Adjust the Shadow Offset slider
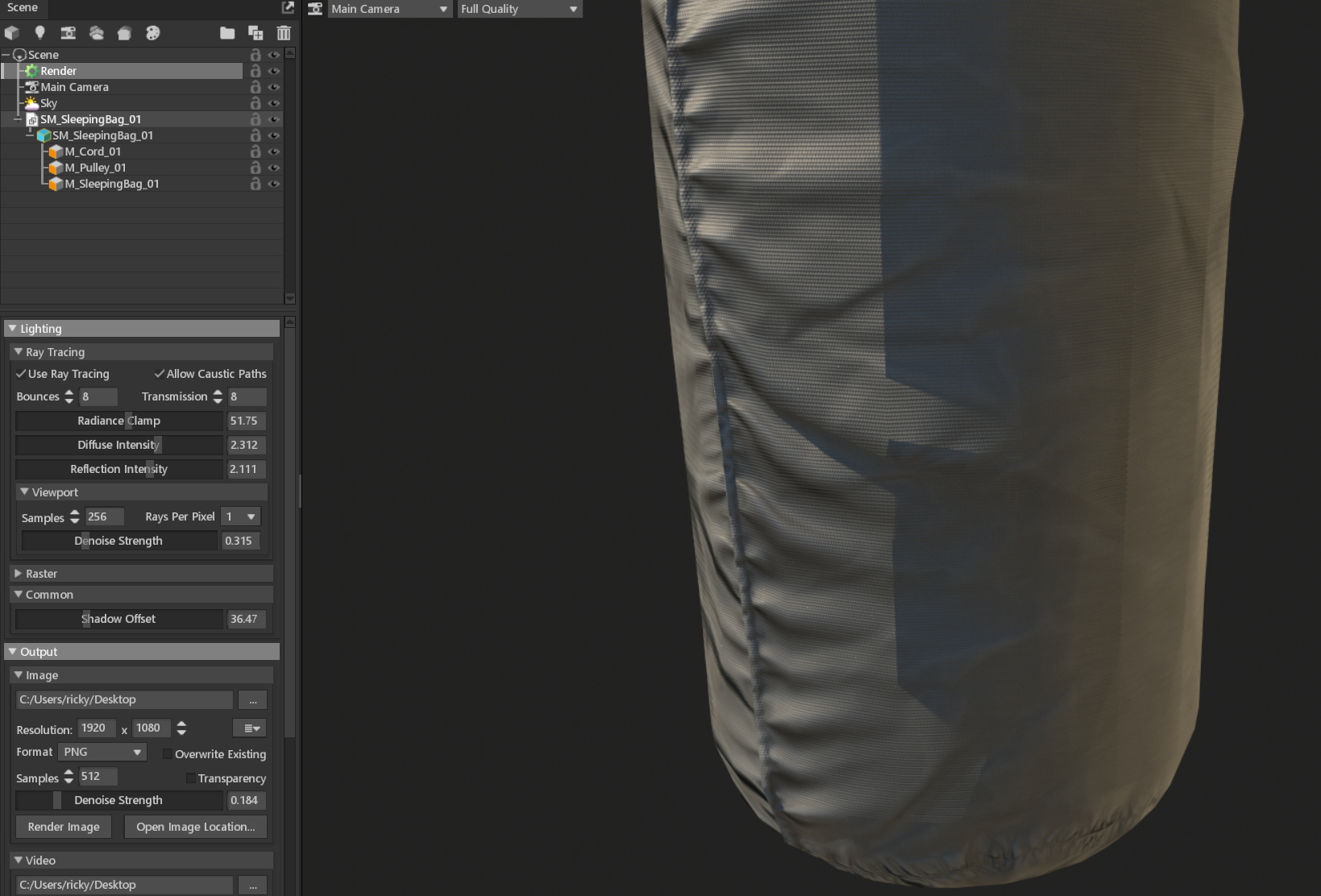Image resolution: width=1321 pixels, height=896 pixels. 118,619
